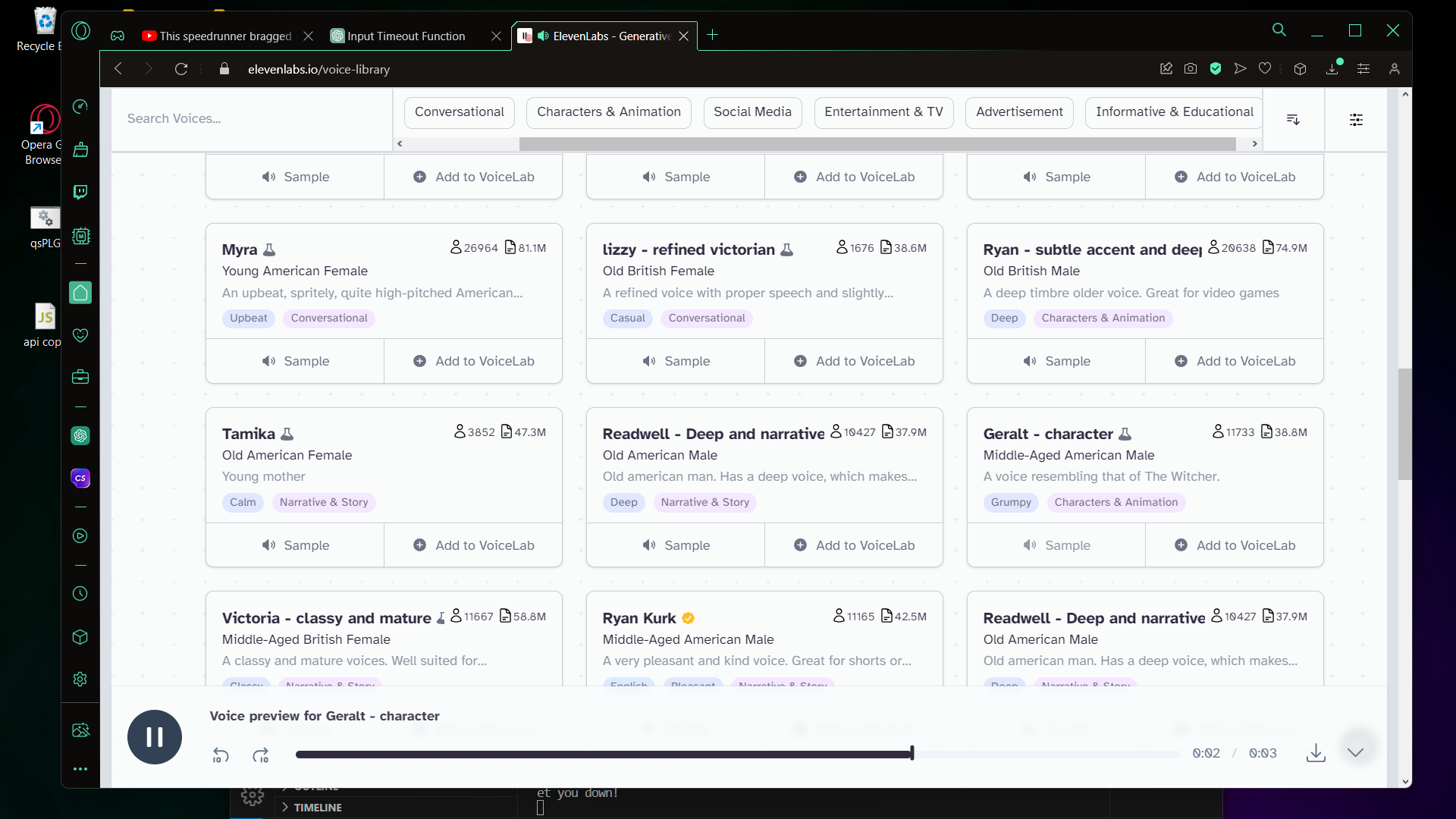Open the Twitch sidebar icon
The image size is (1456, 819).
[x=80, y=192]
